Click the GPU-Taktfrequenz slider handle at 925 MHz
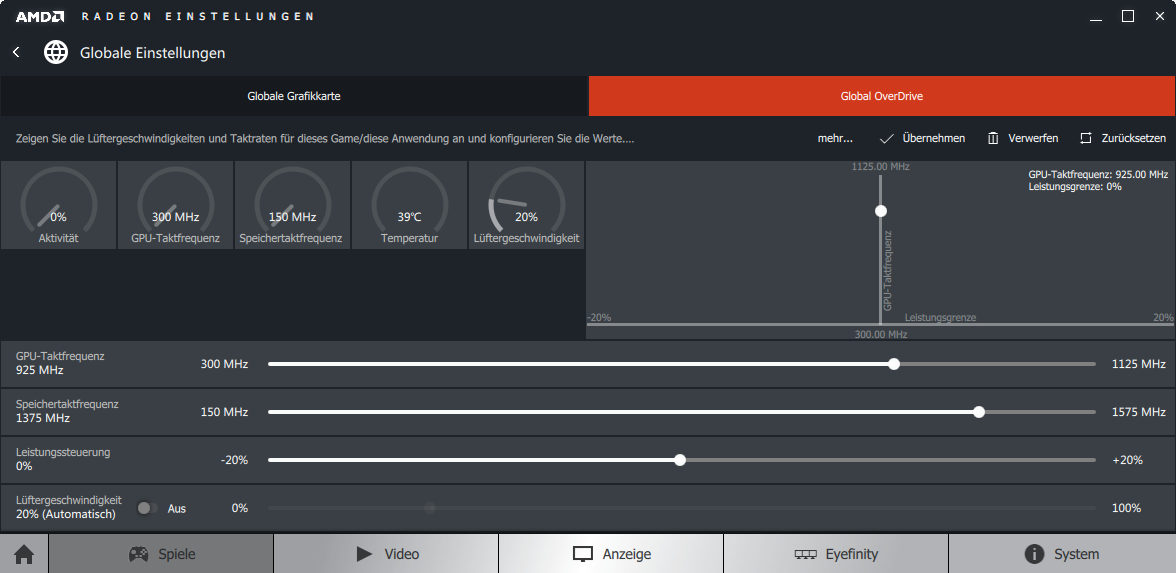Screen dimensions: 1176x573 [893, 364]
